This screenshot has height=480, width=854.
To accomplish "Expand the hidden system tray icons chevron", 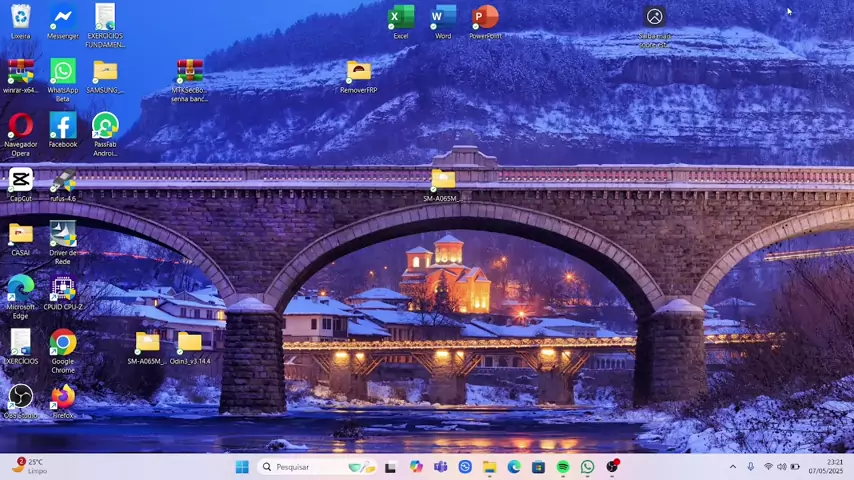I will point(732,467).
